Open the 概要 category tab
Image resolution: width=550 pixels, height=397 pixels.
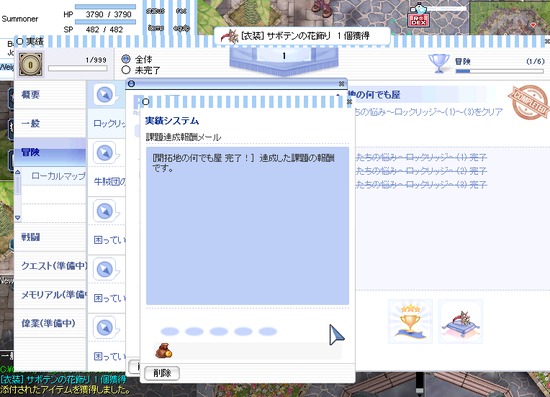[50, 95]
